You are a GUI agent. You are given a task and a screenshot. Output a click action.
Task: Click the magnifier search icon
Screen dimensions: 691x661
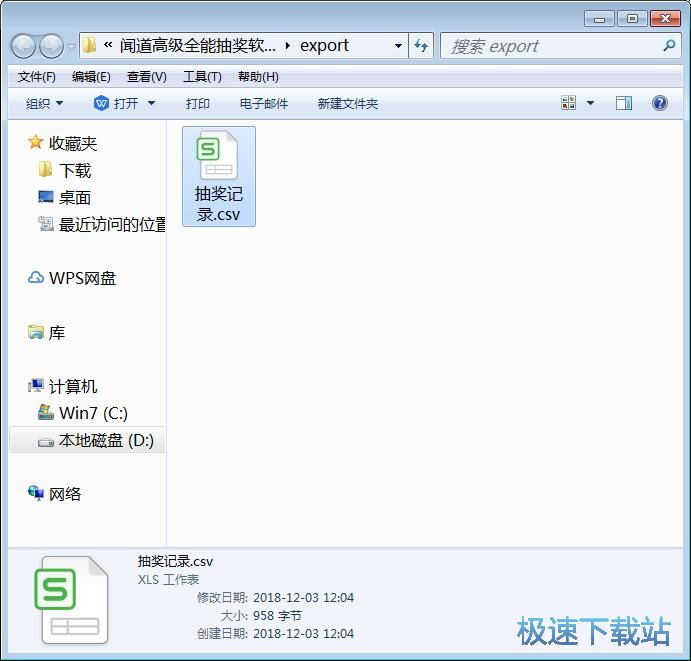tap(669, 45)
